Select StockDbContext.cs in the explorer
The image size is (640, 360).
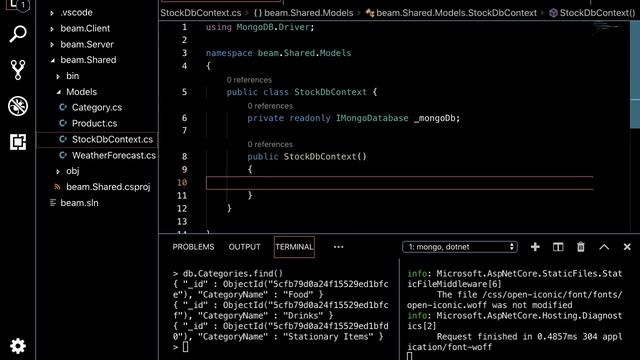pos(112,139)
